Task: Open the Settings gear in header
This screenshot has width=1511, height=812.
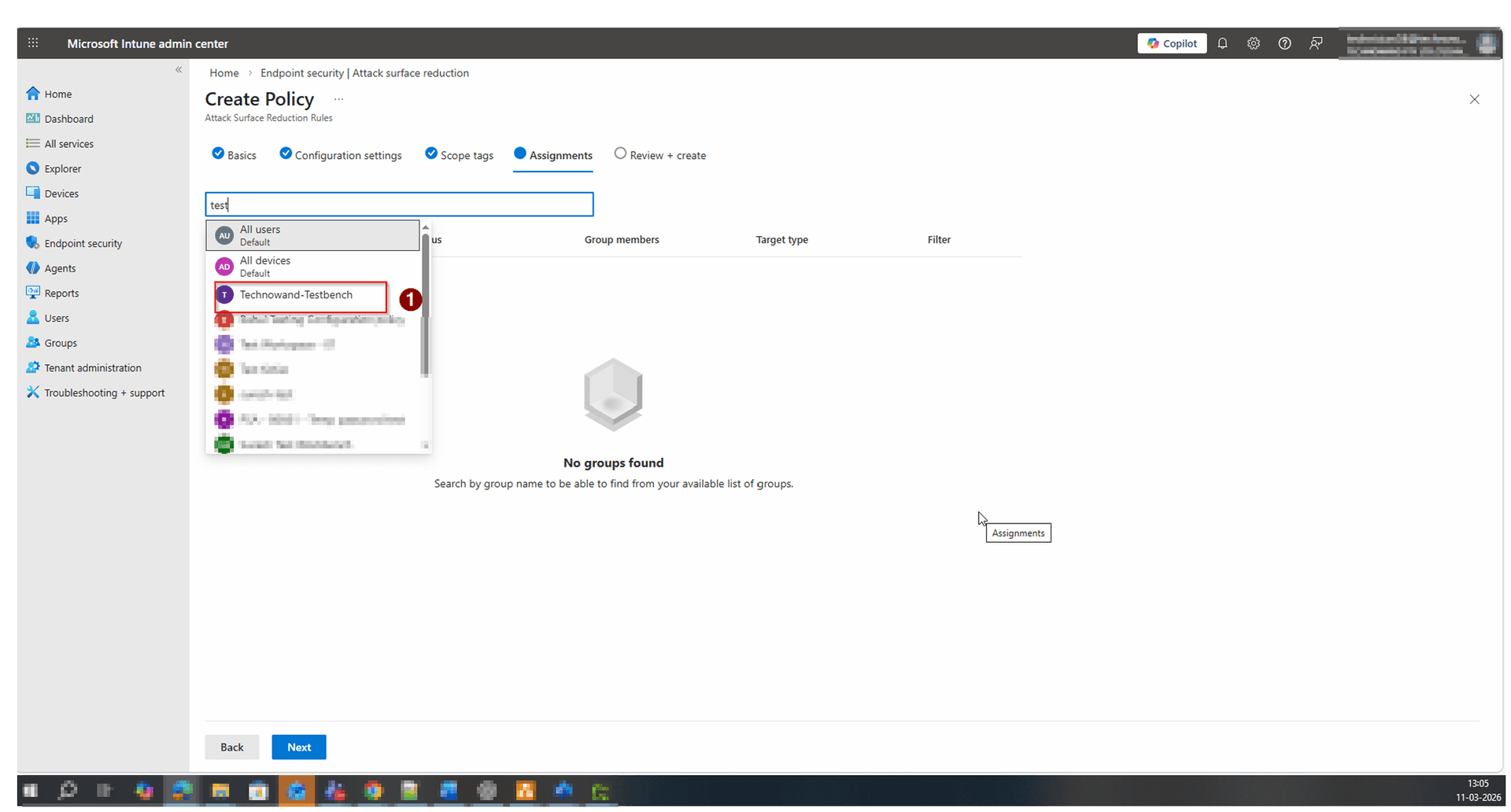Action: pyautogui.click(x=1254, y=43)
